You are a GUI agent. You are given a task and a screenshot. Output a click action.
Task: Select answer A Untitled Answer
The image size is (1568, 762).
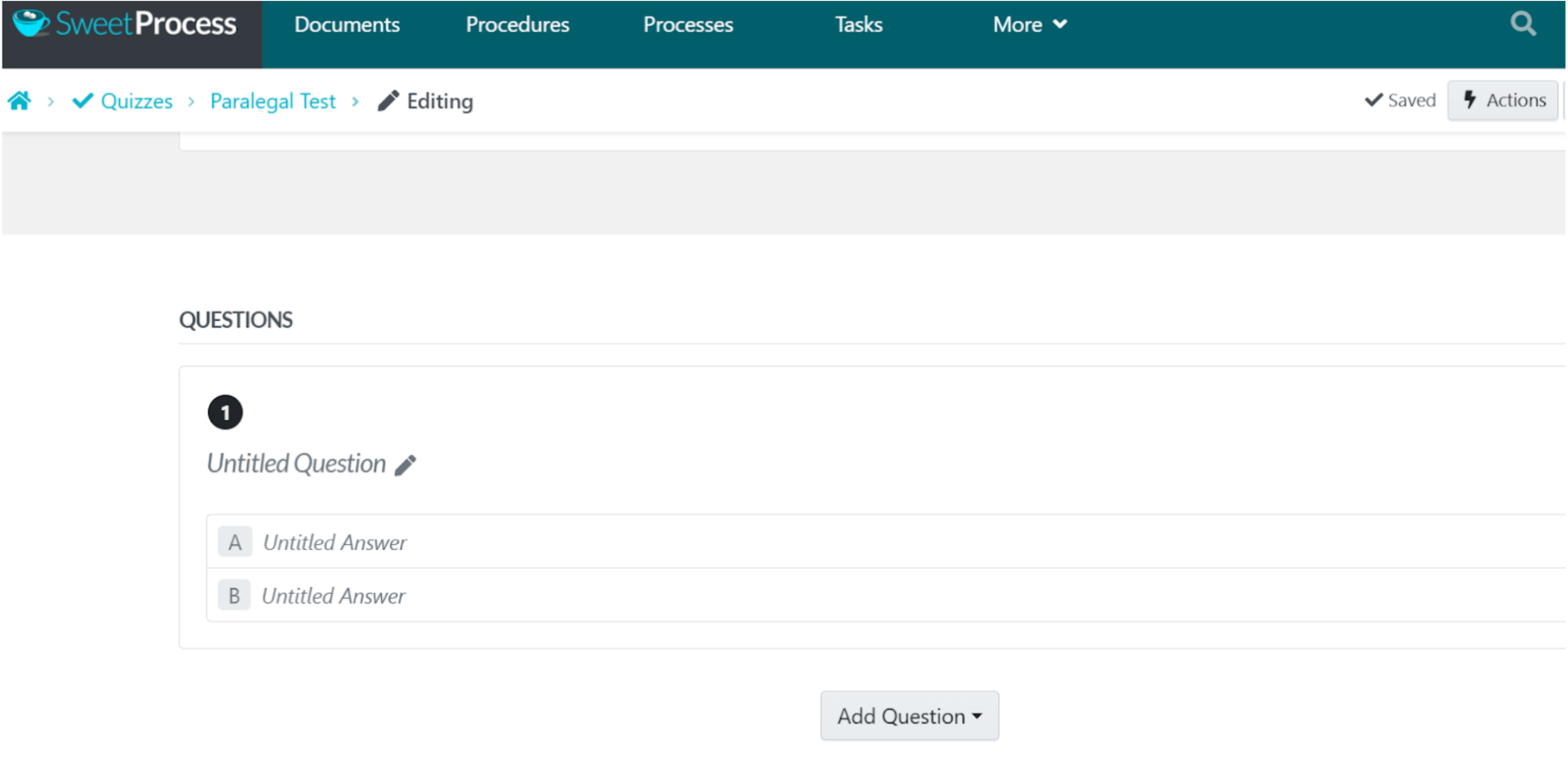click(885, 542)
